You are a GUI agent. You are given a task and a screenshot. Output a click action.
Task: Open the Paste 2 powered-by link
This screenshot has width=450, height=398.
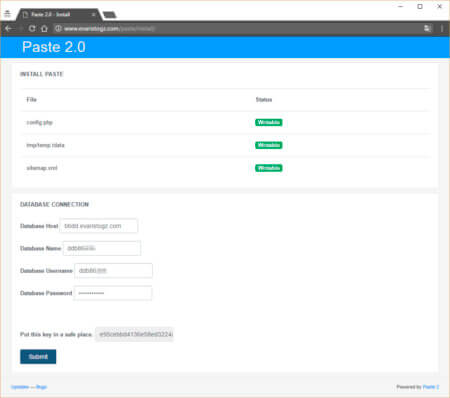click(x=431, y=387)
